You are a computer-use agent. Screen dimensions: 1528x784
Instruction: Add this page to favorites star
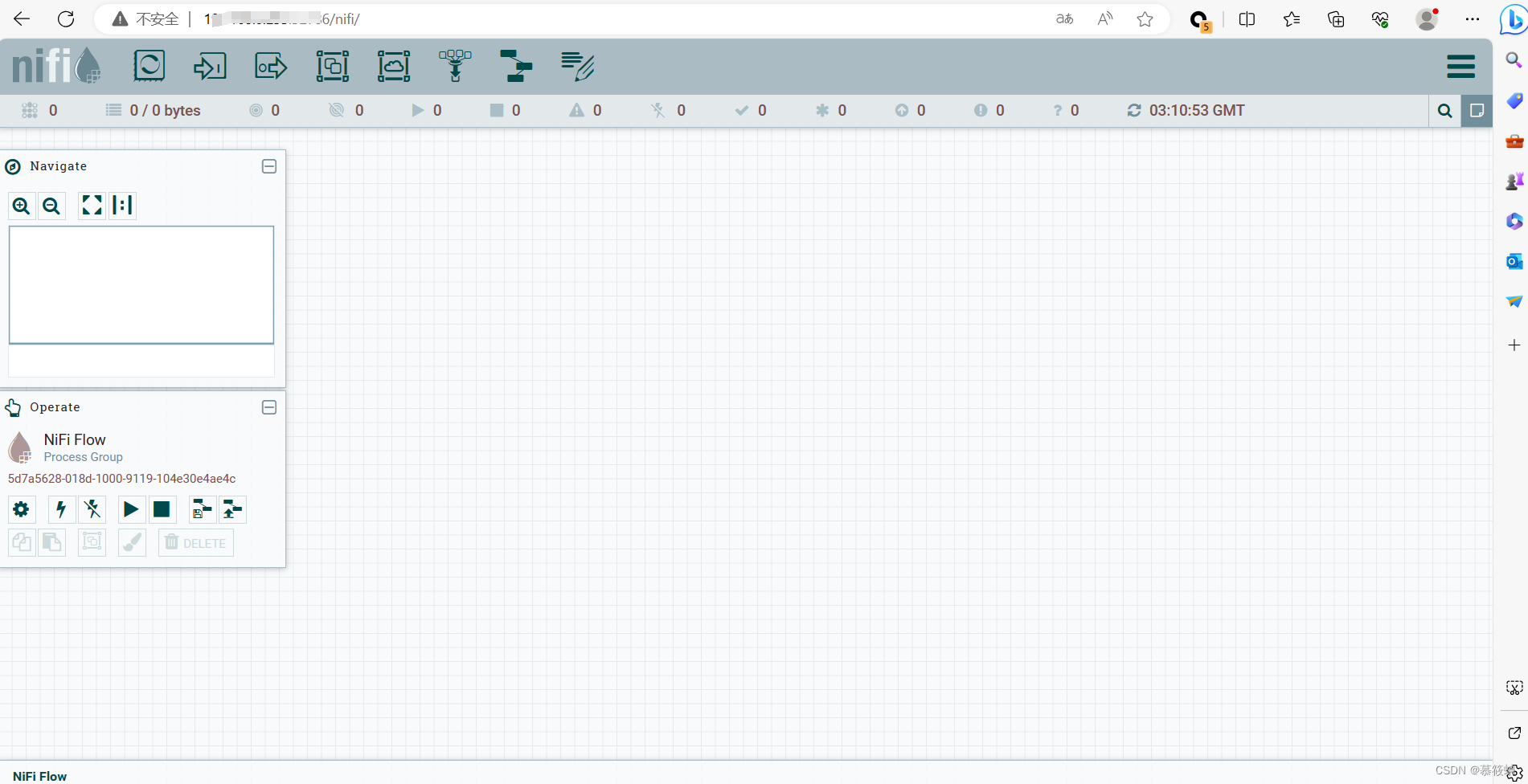1145,19
